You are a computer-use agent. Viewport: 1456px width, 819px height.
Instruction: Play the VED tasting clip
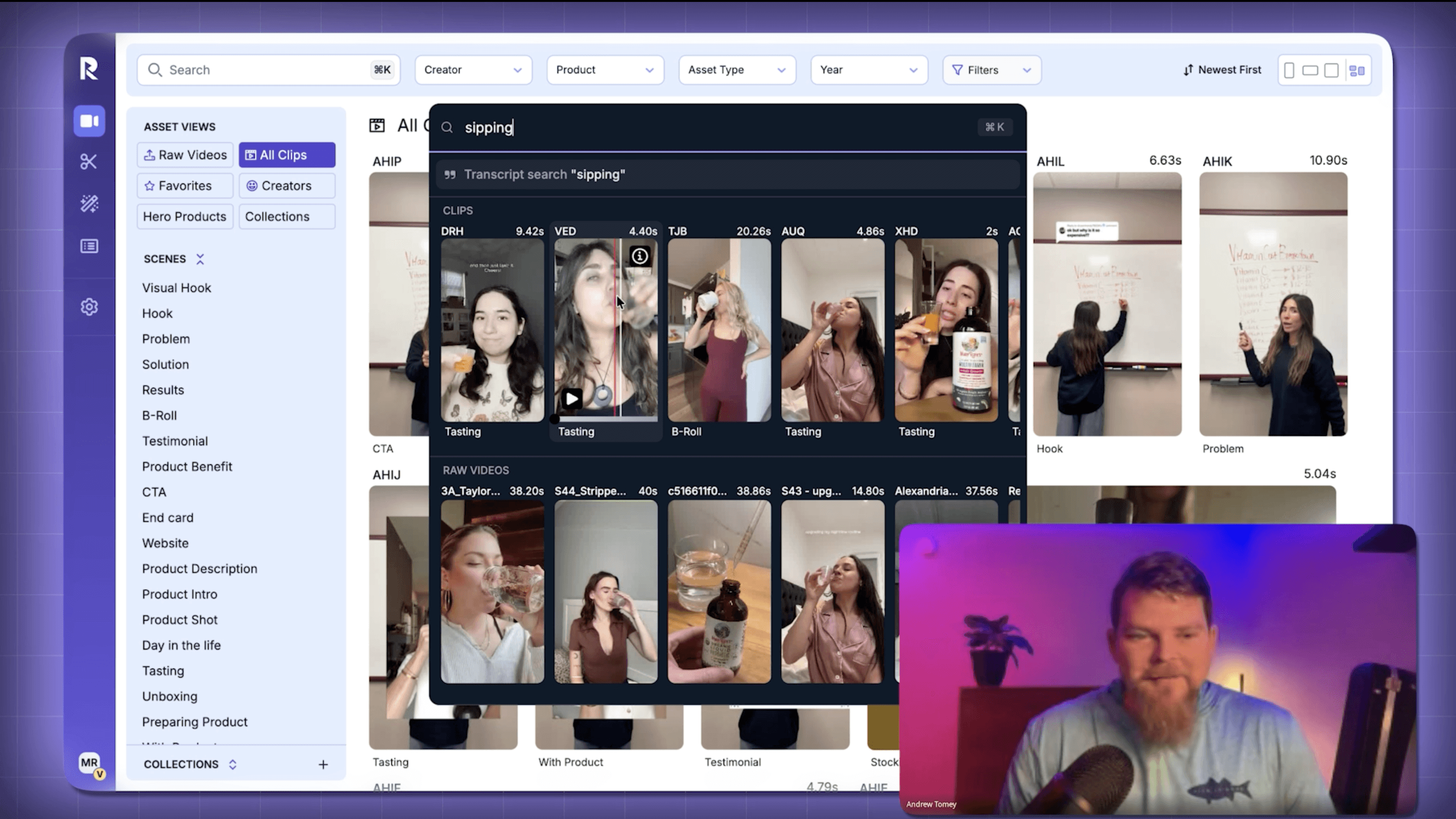pos(572,399)
